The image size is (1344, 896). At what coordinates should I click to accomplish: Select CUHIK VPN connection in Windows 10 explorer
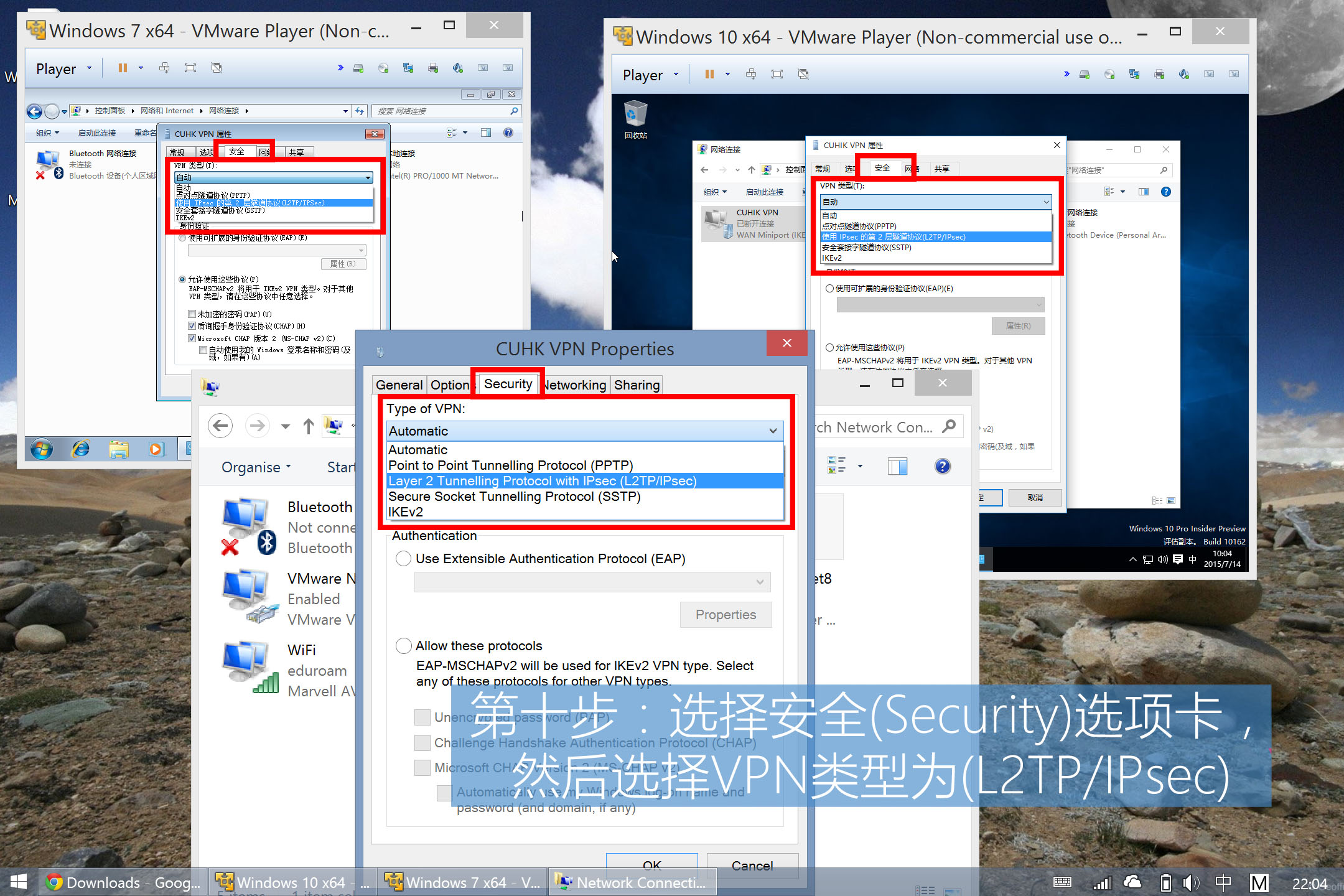754,224
